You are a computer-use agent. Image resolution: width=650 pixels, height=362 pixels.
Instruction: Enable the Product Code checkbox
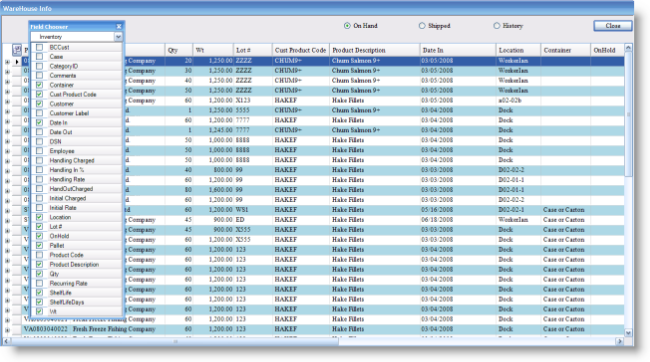pos(39,255)
